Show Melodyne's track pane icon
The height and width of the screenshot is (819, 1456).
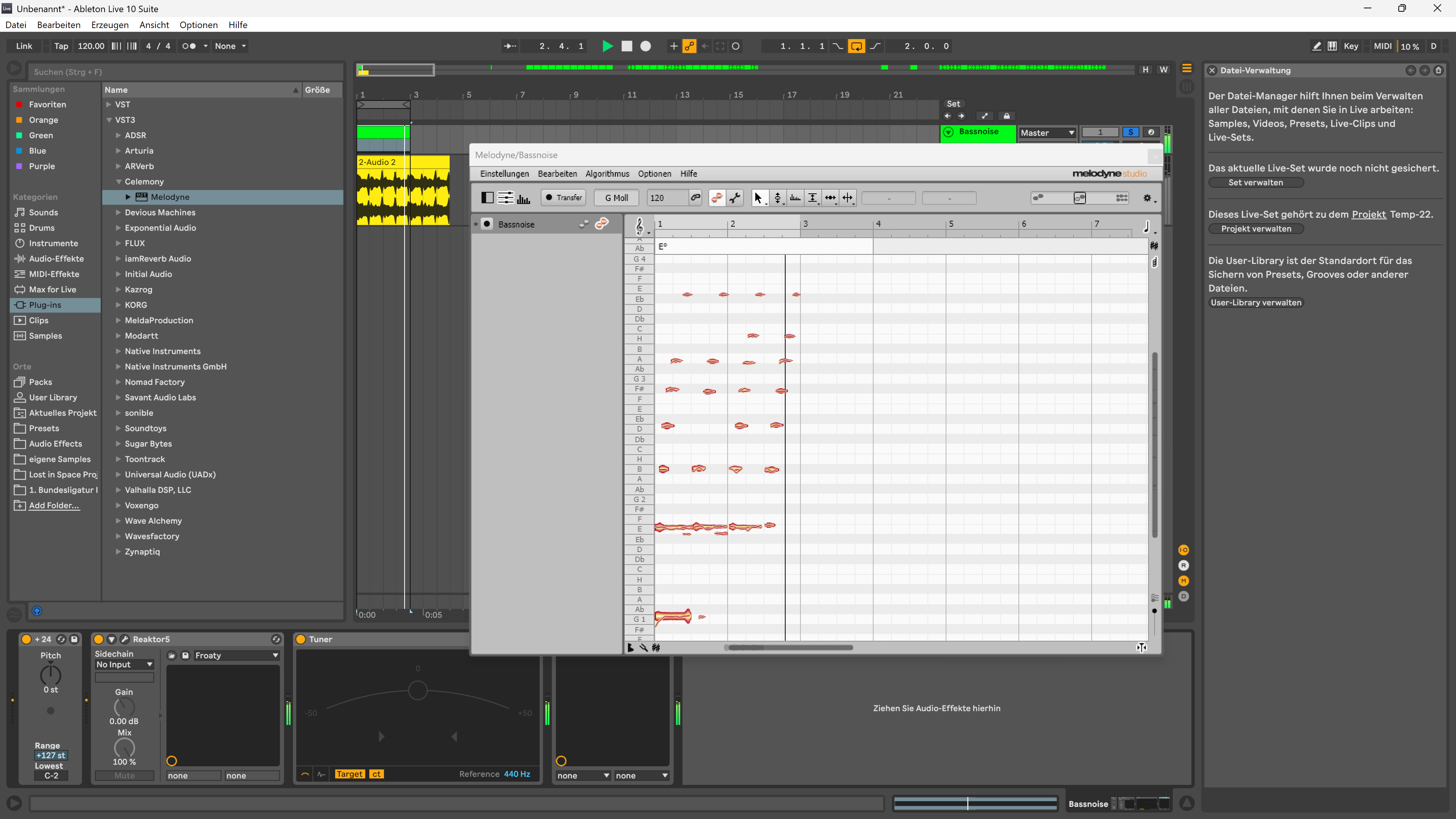pos(487,198)
